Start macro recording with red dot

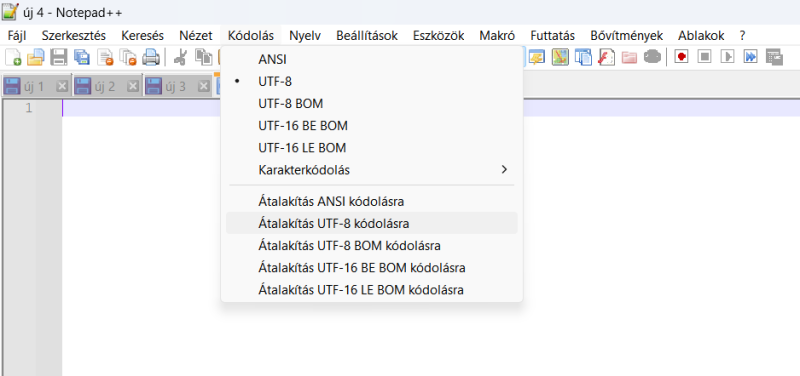point(681,56)
